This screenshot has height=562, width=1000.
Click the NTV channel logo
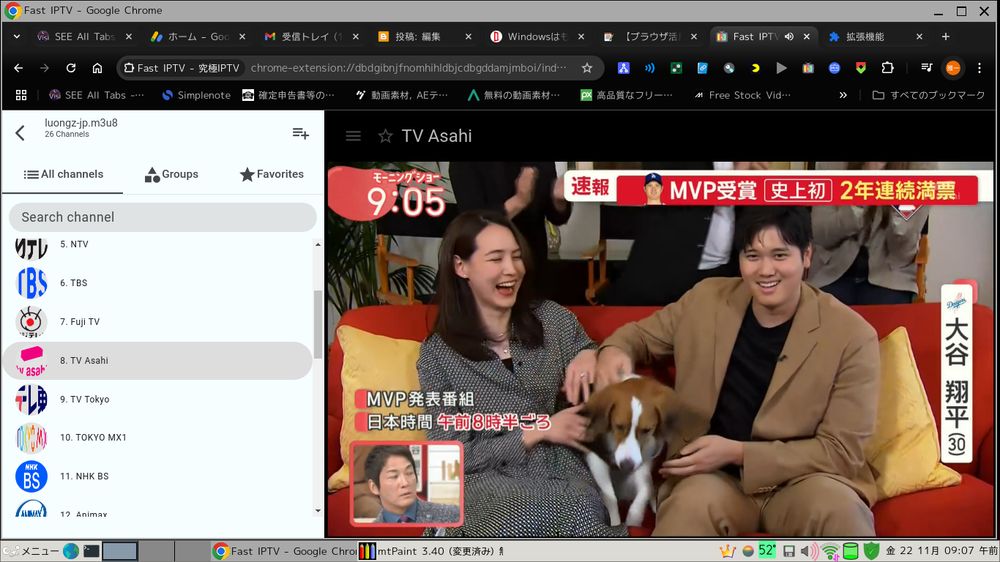tap(31, 248)
